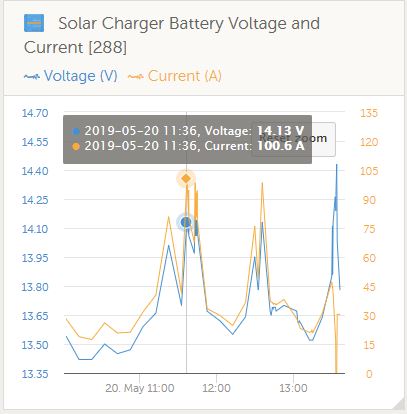
Task: Click the blue Voltage legend line marker
Action: coord(32,77)
